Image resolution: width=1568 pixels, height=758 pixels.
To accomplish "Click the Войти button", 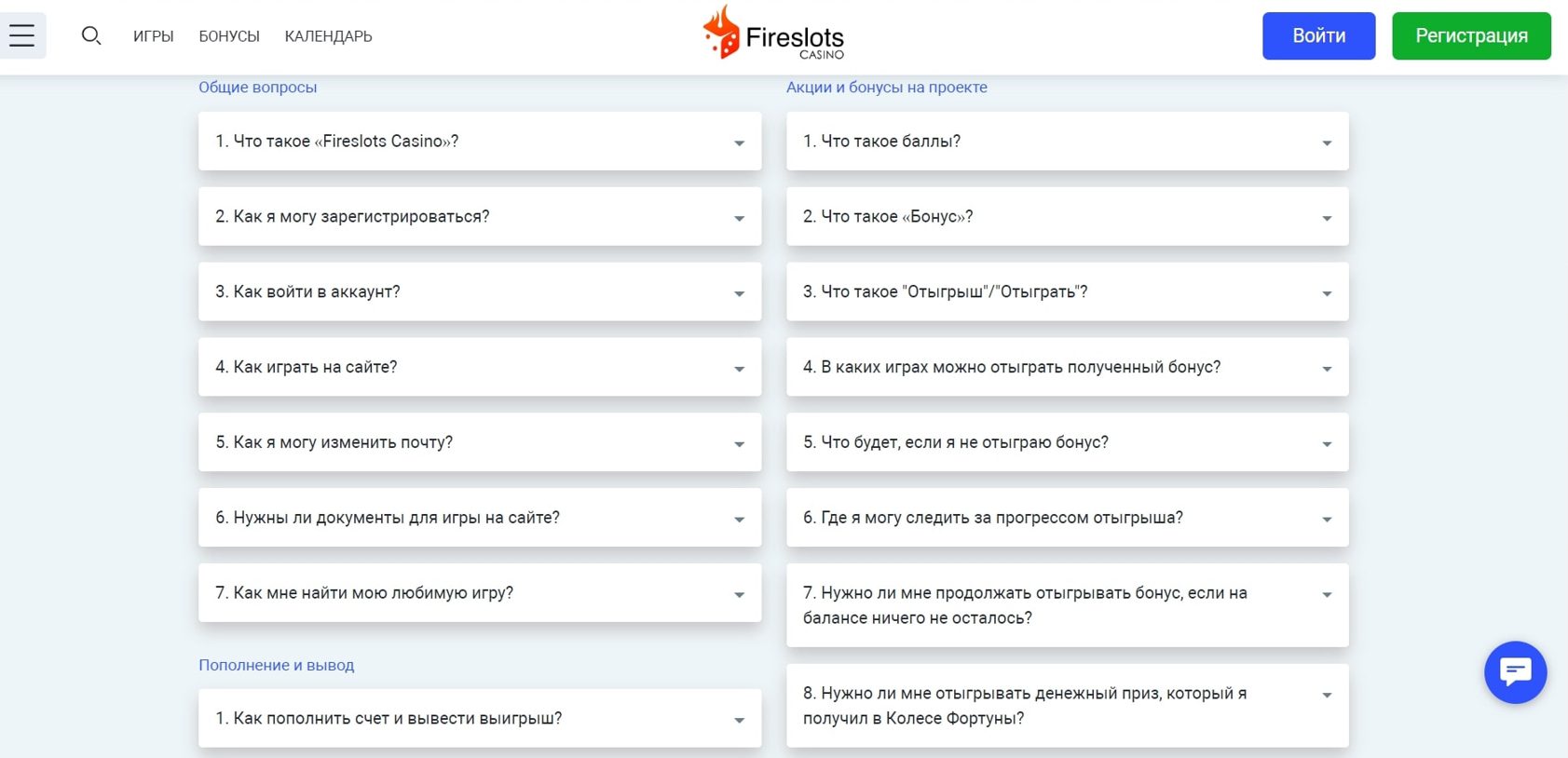I will pos(1318,35).
